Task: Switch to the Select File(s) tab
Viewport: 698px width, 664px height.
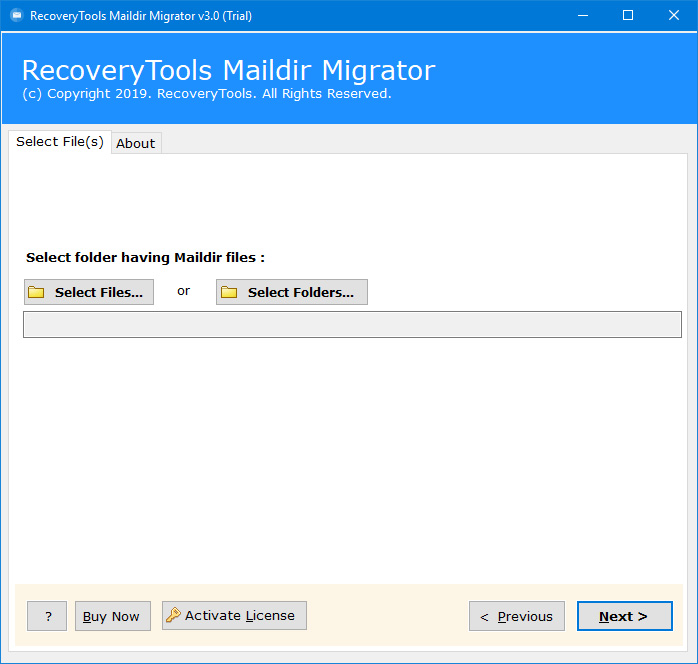Action: coord(59,142)
